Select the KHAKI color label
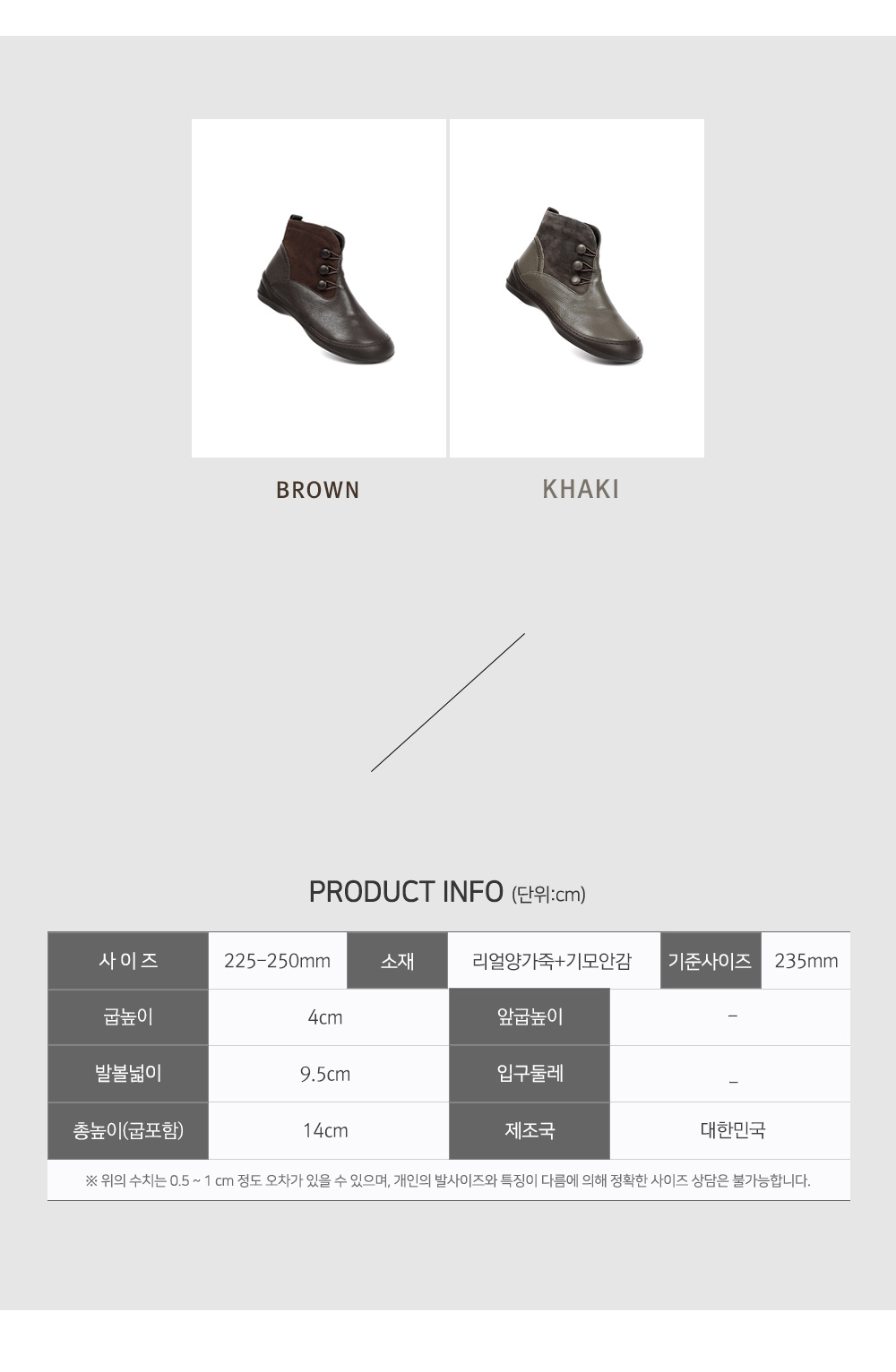The image size is (896, 1372). 581,489
